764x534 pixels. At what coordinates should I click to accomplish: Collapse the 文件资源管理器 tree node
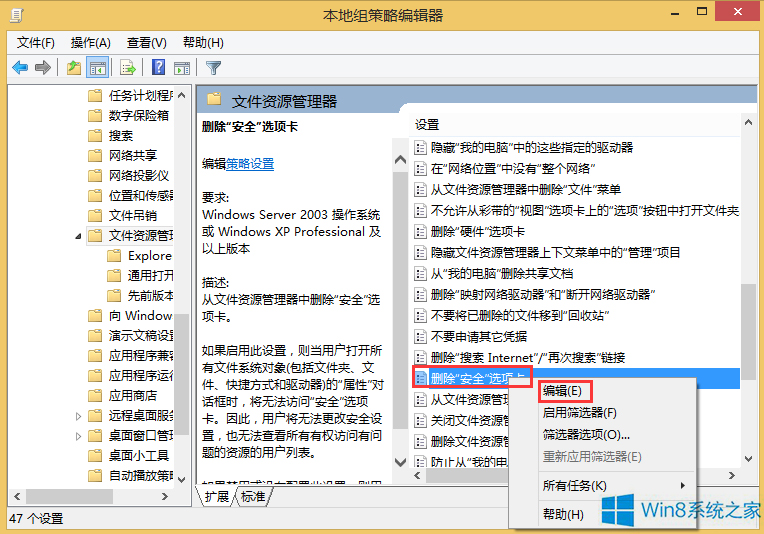(79, 237)
